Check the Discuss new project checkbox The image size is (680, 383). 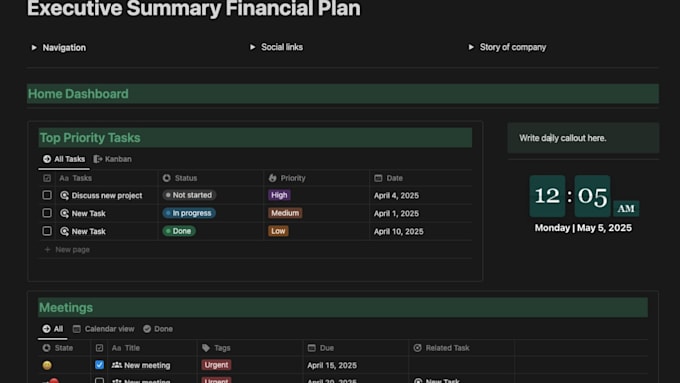pyautogui.click(x=47, y=195)
